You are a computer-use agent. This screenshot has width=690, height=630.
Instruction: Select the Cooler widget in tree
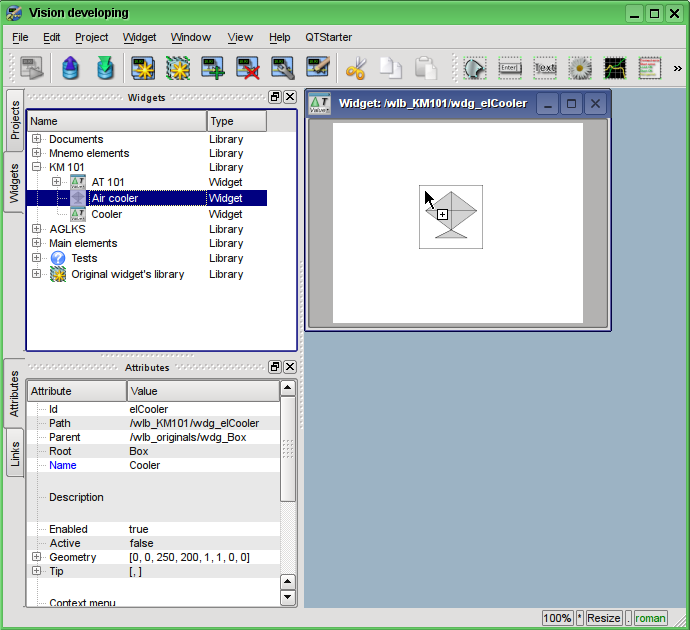106,214
